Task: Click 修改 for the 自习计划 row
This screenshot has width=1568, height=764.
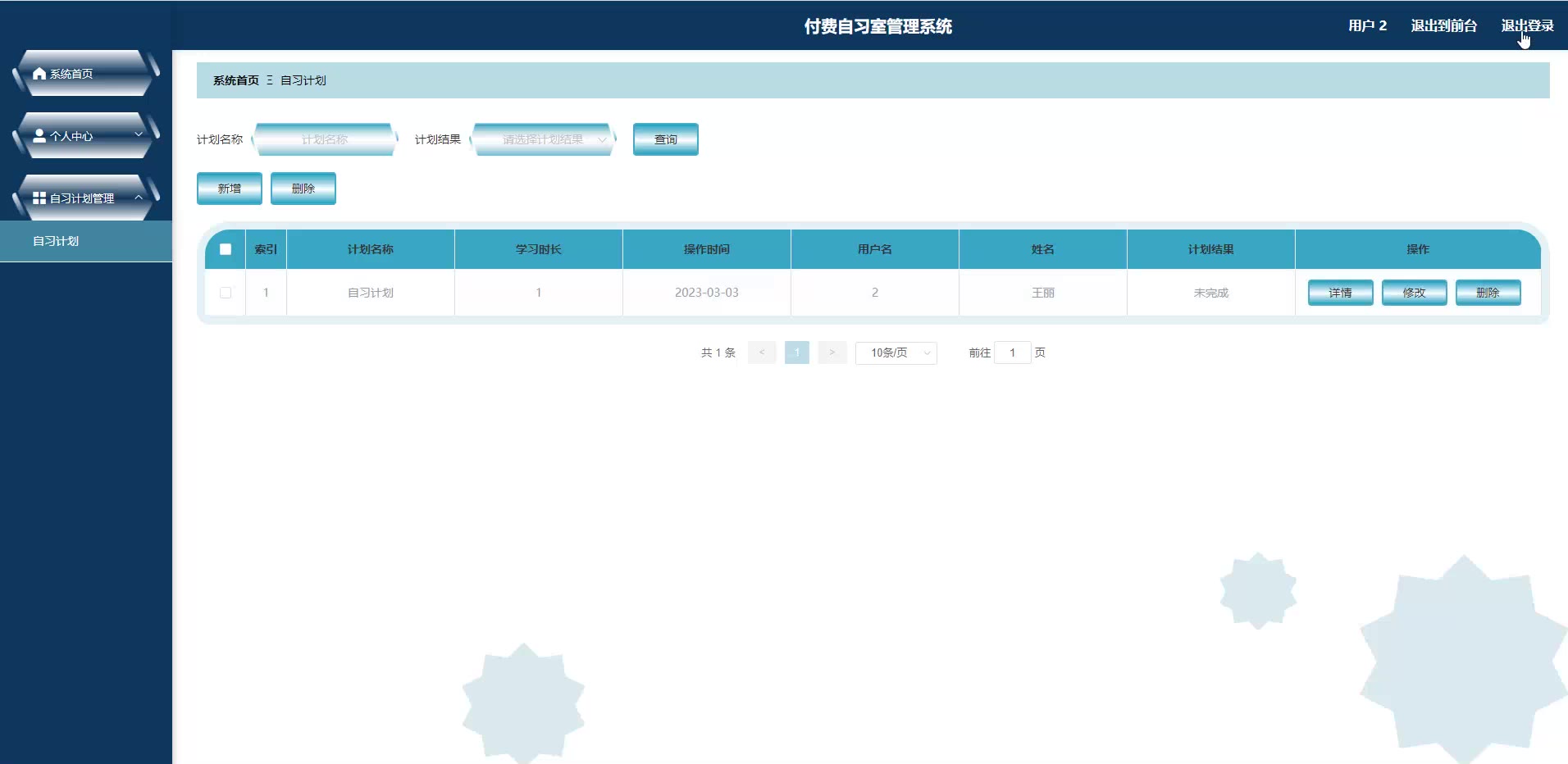Action: pos(1414,293)
